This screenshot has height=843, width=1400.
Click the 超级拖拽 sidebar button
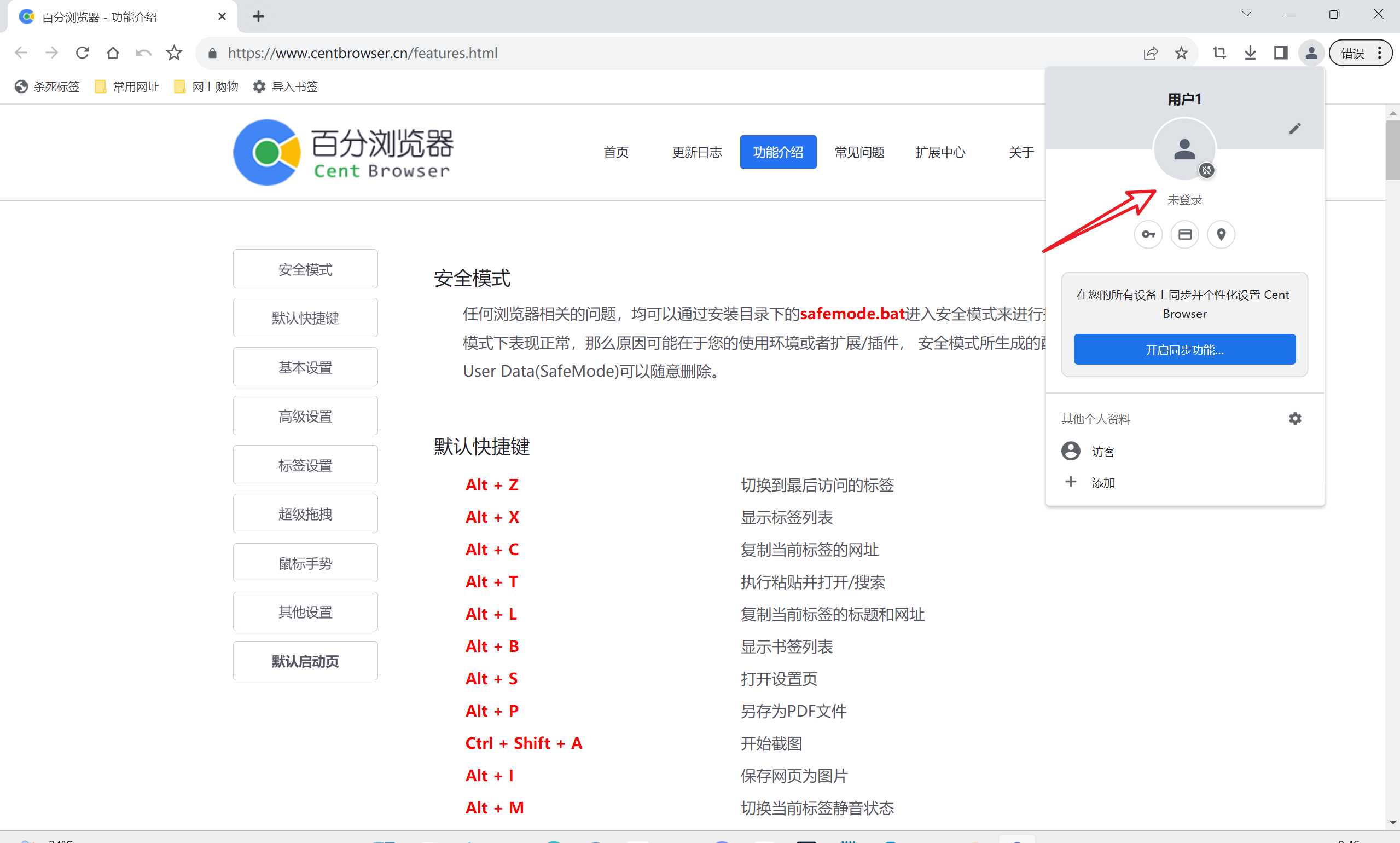[305, 514]
